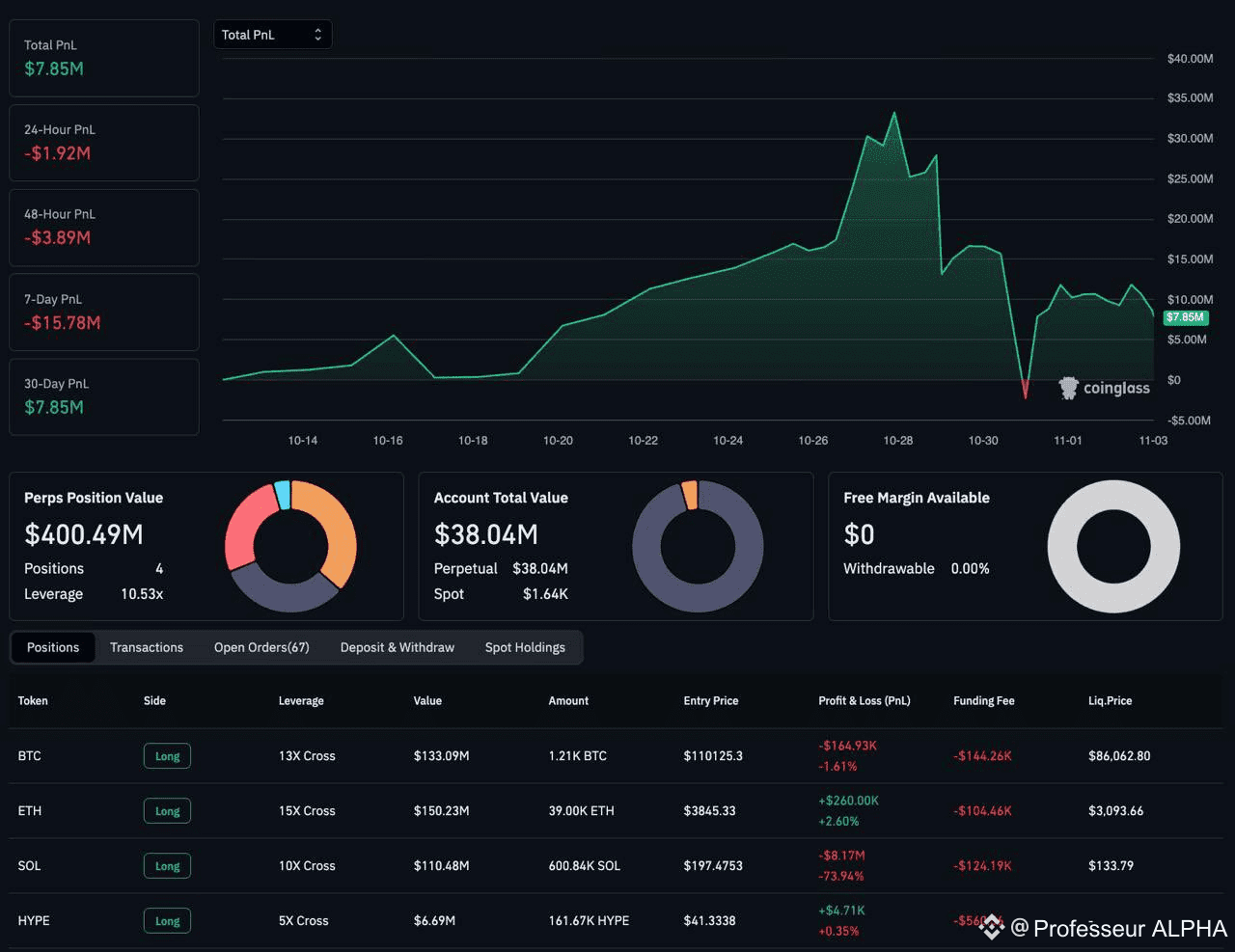The image size is (1235, 952).
Task: Select the Positions tab
Action: tap(53, 647)
